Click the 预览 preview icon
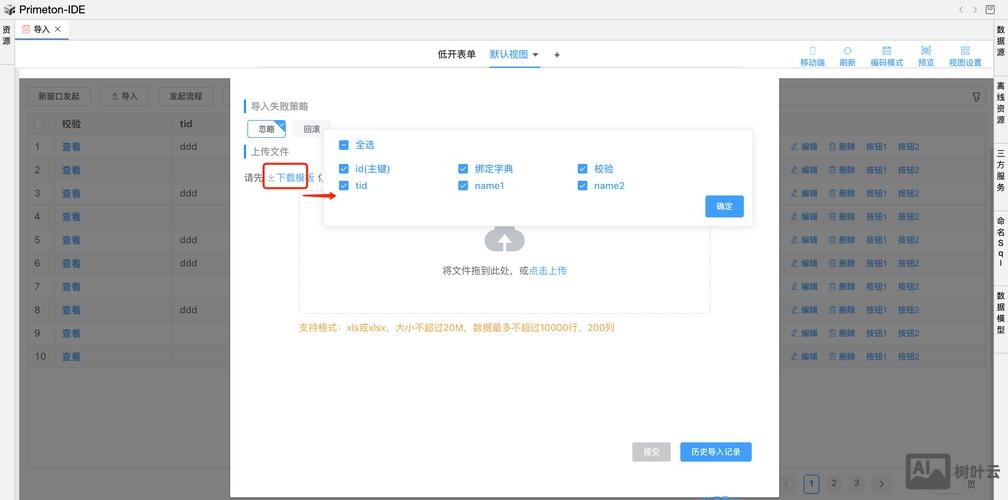Screen dimensions: 1008x500 click(x=926, y=51)
